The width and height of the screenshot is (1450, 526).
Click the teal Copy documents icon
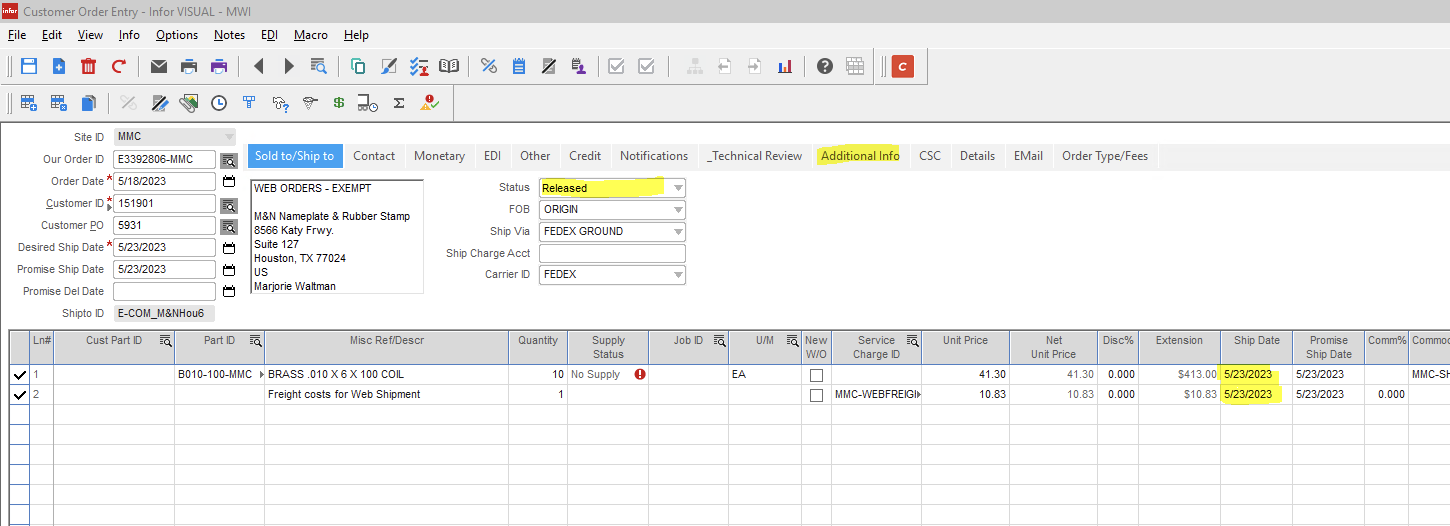click(358, 66)
